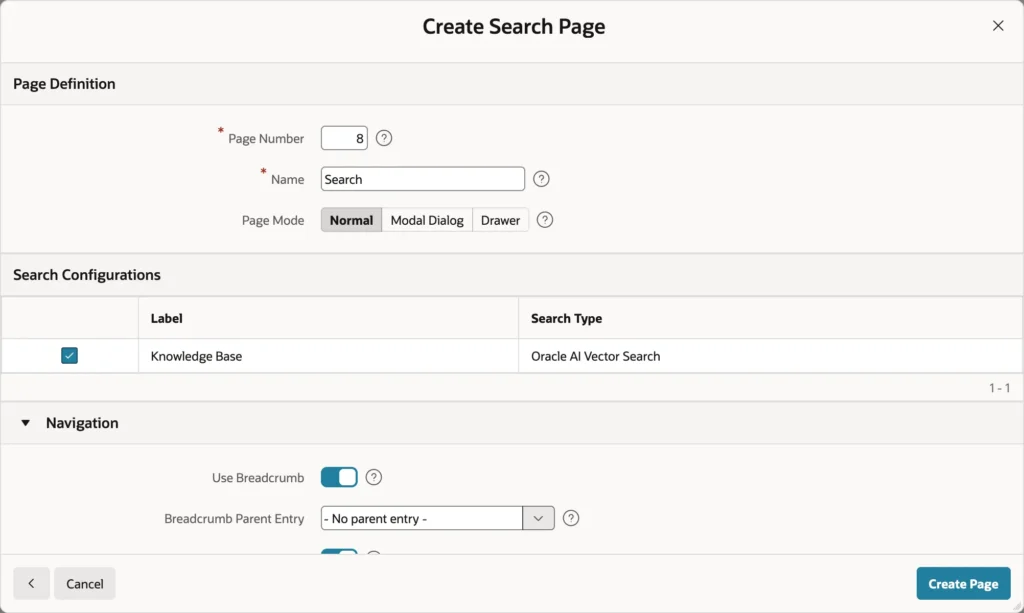Click the Knowledge Base label cell
The height and width of the screenshot is (613, 1024).
[x=328, y=356]
